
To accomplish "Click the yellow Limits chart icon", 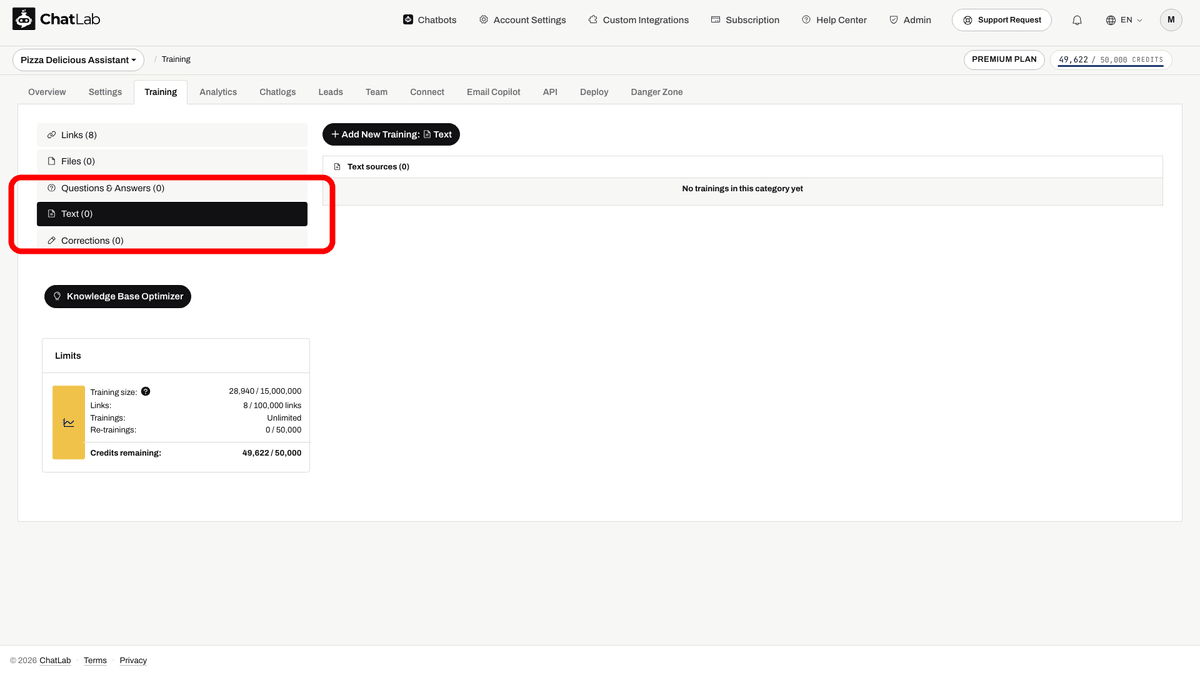I will [68, 423].
